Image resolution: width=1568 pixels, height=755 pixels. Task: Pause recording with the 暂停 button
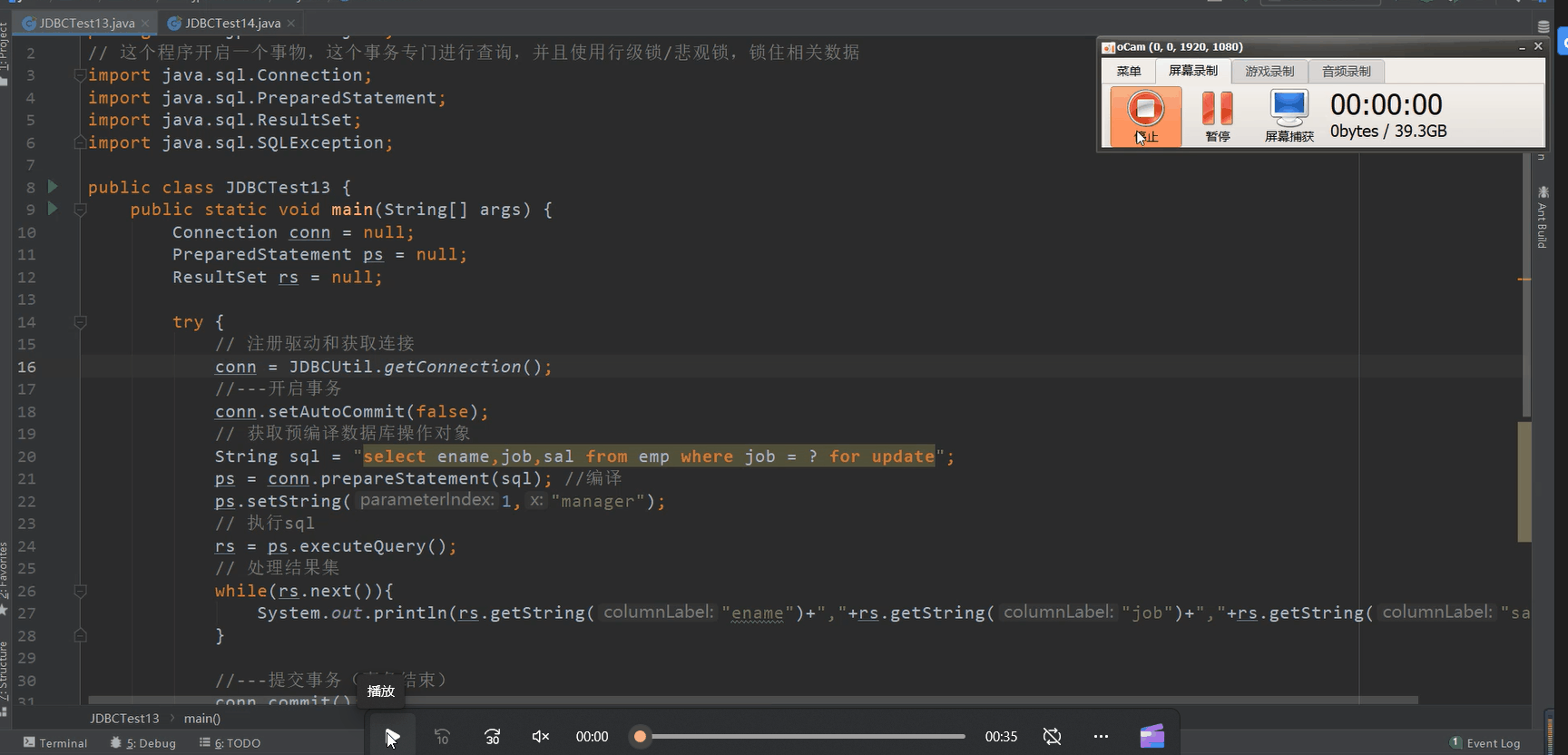click(1218, 116)
